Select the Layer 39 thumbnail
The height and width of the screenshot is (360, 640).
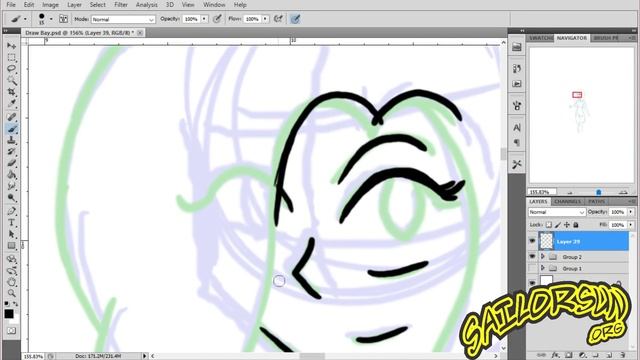tap(546, 241)
